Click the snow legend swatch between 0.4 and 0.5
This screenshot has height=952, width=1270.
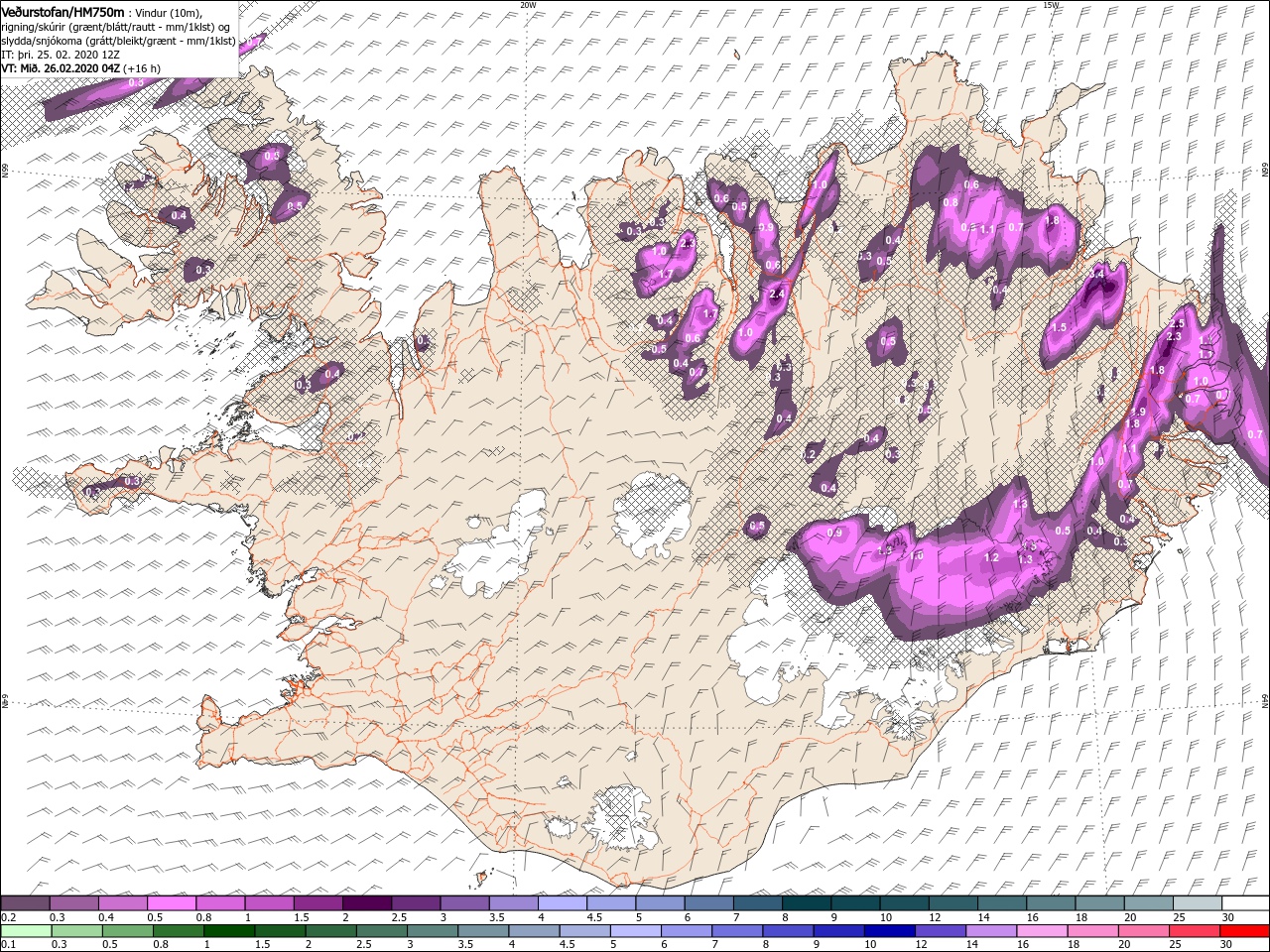123,903
